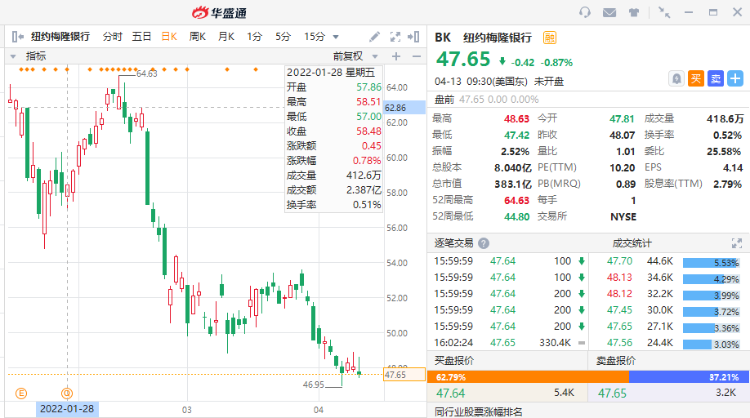Select the 日K chart tab
The height and width of the screenshot is (418, 750).
(x=169, y=37)
